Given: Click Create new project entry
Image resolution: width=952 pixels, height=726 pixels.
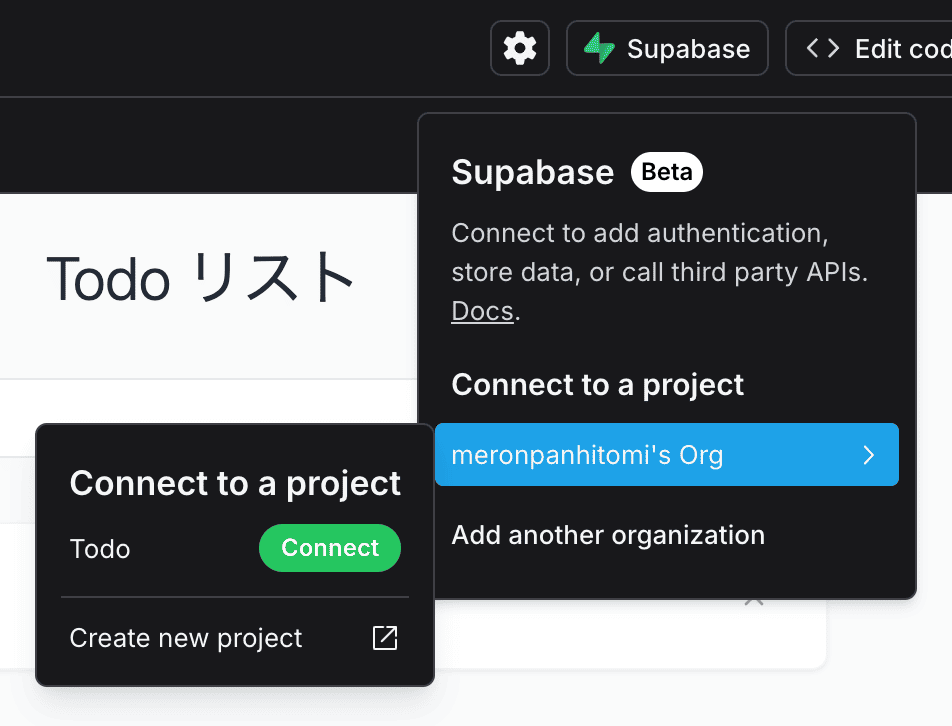Looking at the screenshot, I should 234,638.
